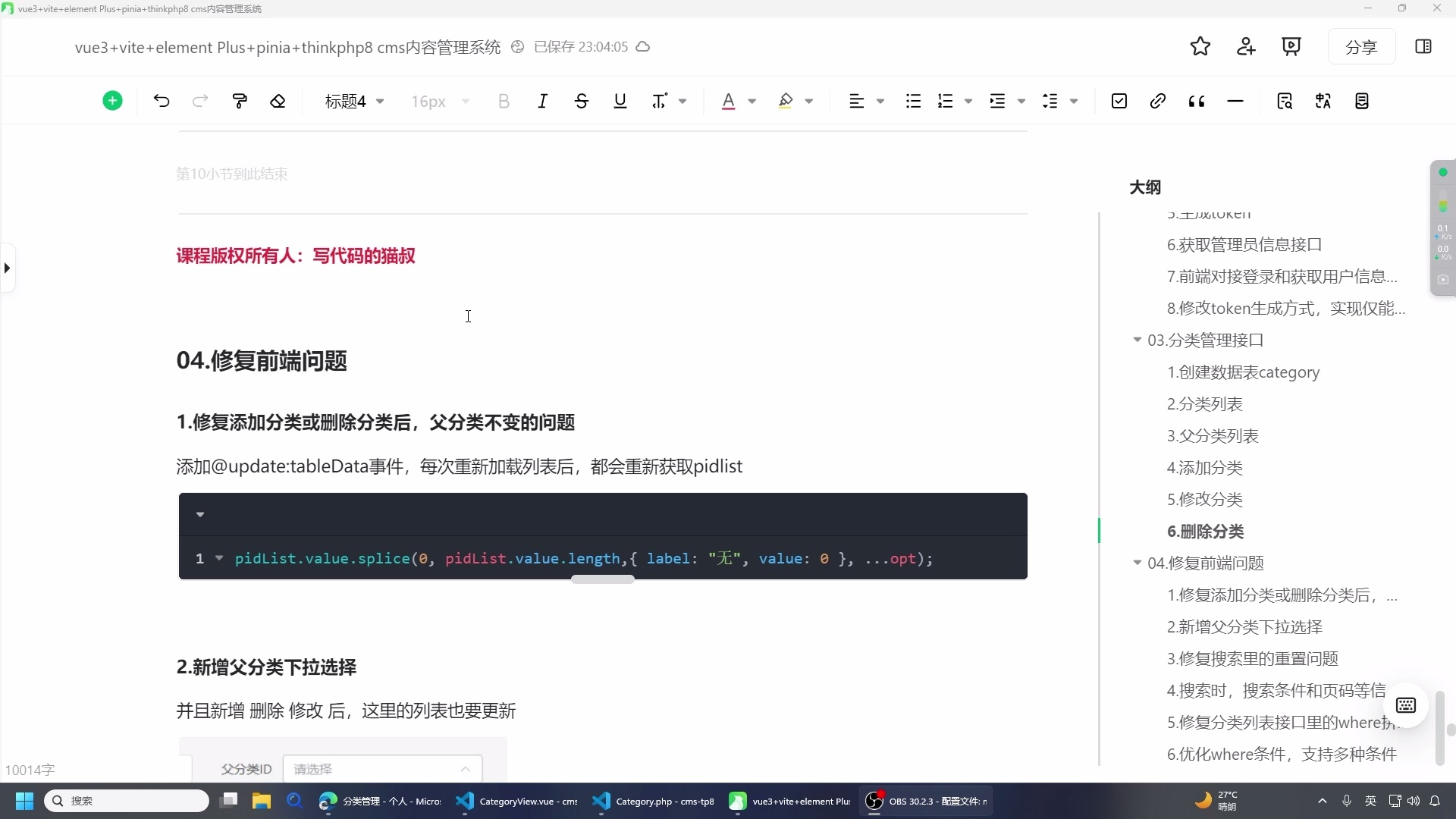Insert a hyperlink
Image resolution: width=1456 pixels, height=819 pixels.
pos(1157,101)
